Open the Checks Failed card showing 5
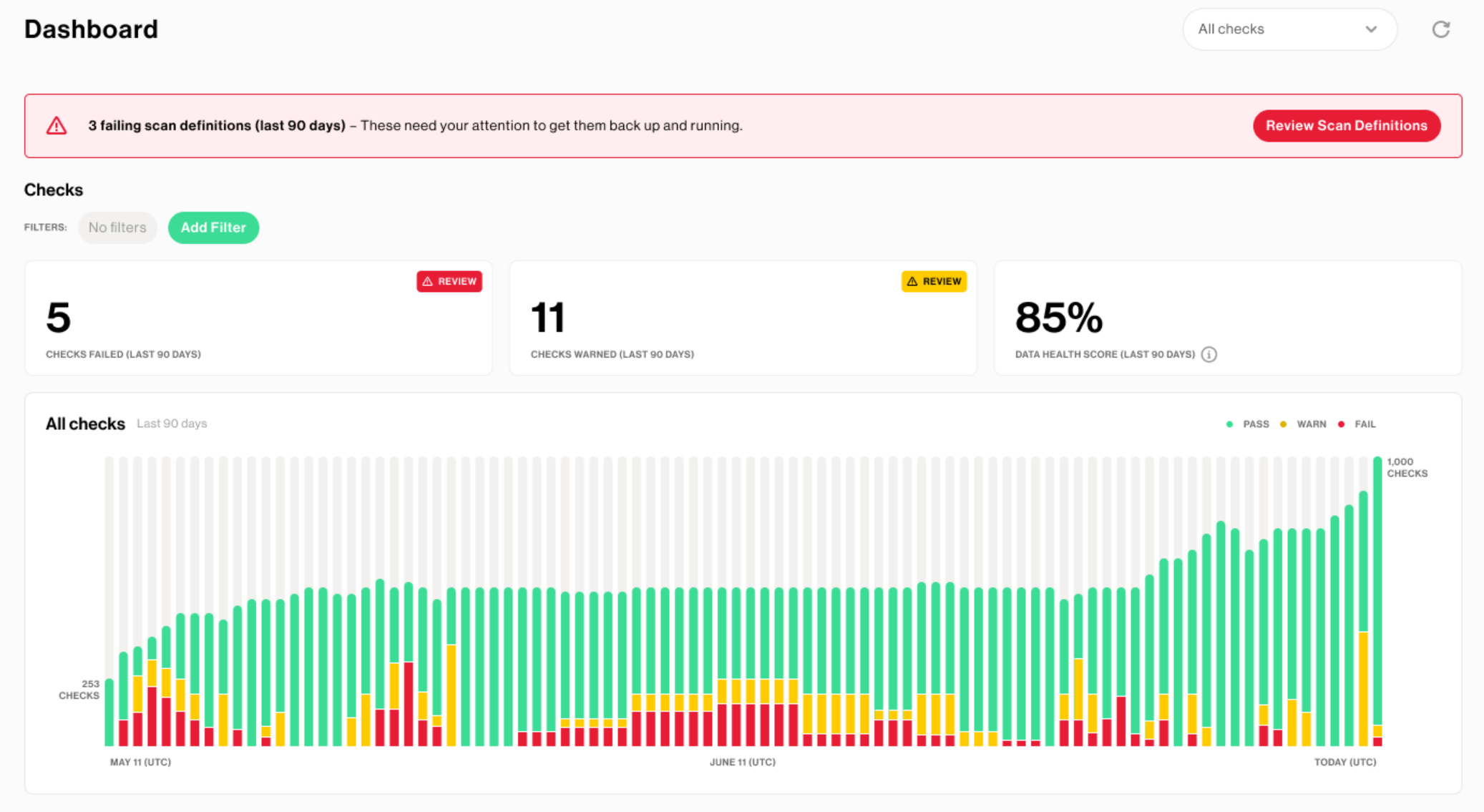Screen dimensions: 1484x812 click(x=258, y=318)
